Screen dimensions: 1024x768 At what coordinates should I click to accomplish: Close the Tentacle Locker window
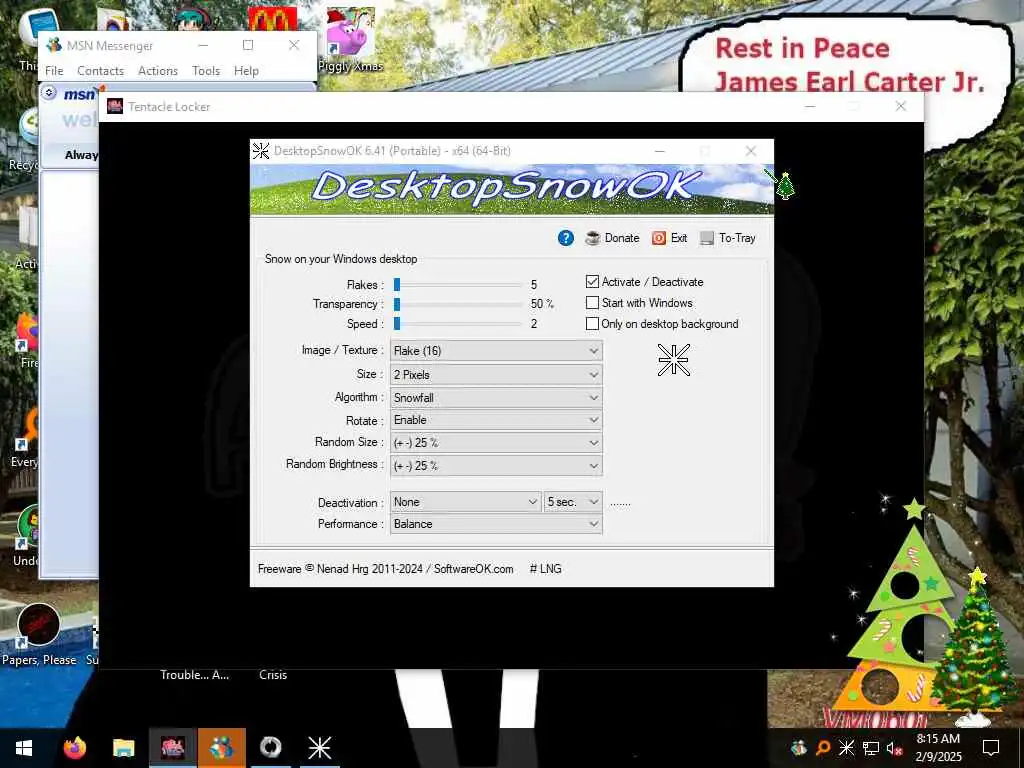click(x=901, y=106)
